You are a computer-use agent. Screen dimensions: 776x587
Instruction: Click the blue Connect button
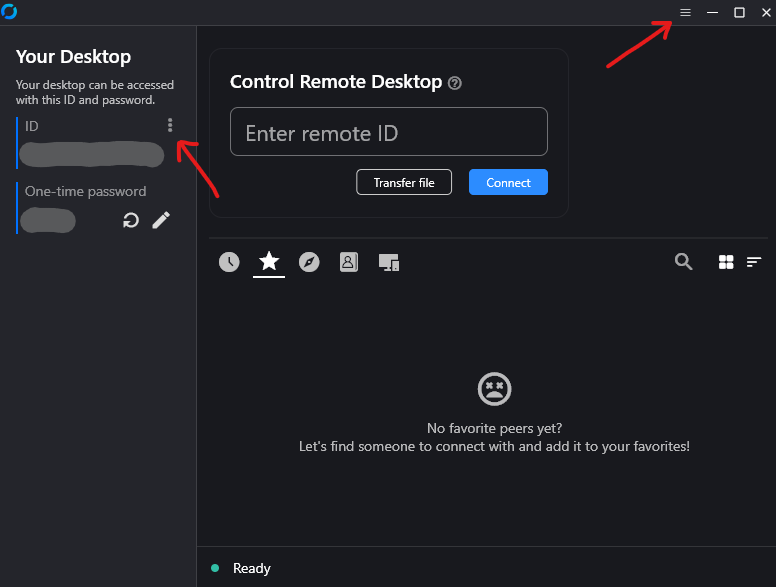508,182
